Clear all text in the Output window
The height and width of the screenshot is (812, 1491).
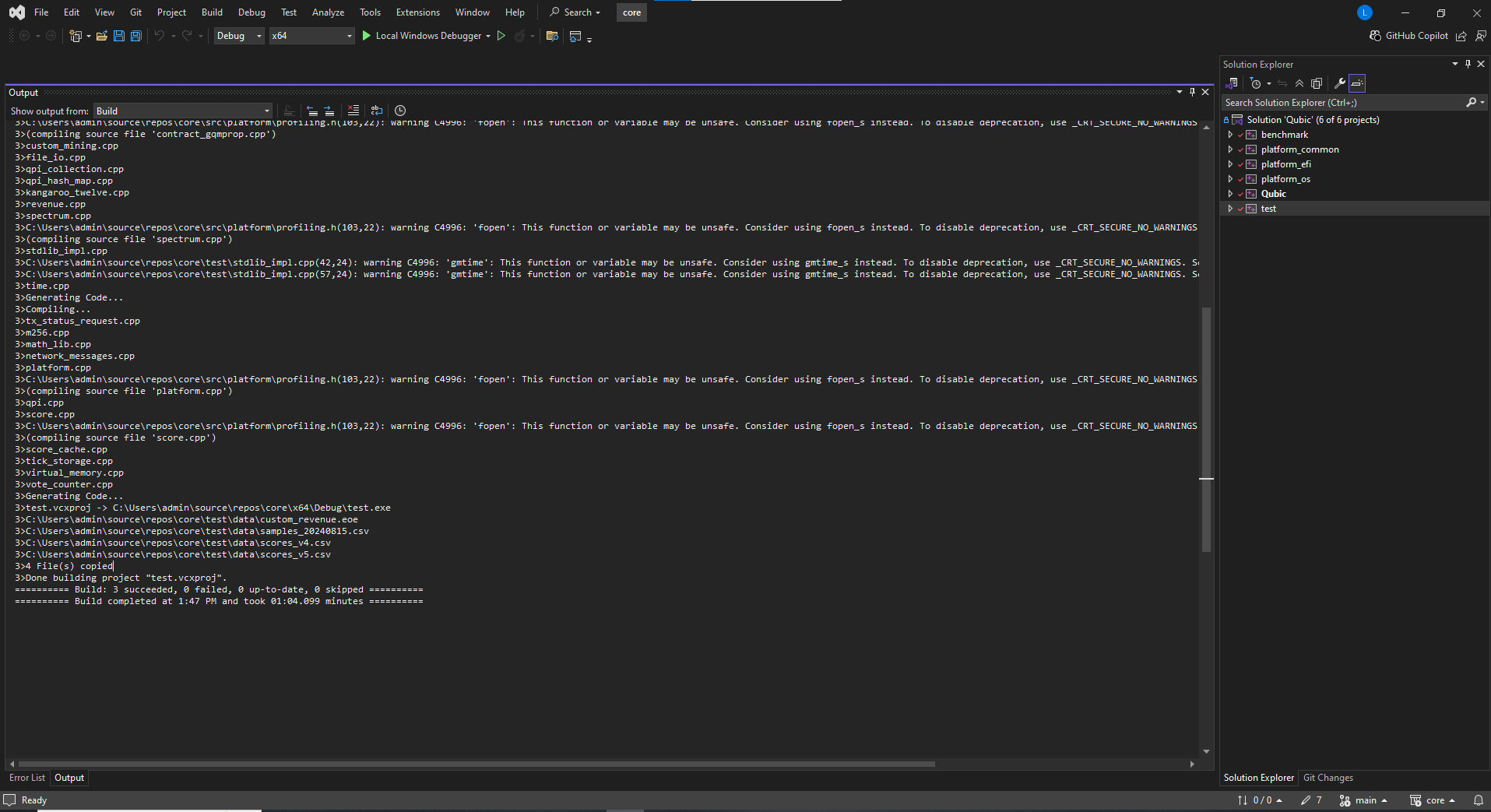pyautogui.click(x=353, y=111)
